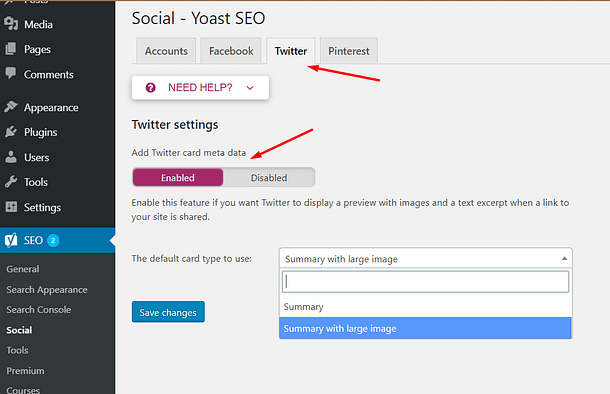Set Twitter card meta data to Disabled
The image size is (610, 394).
(269, 177)
